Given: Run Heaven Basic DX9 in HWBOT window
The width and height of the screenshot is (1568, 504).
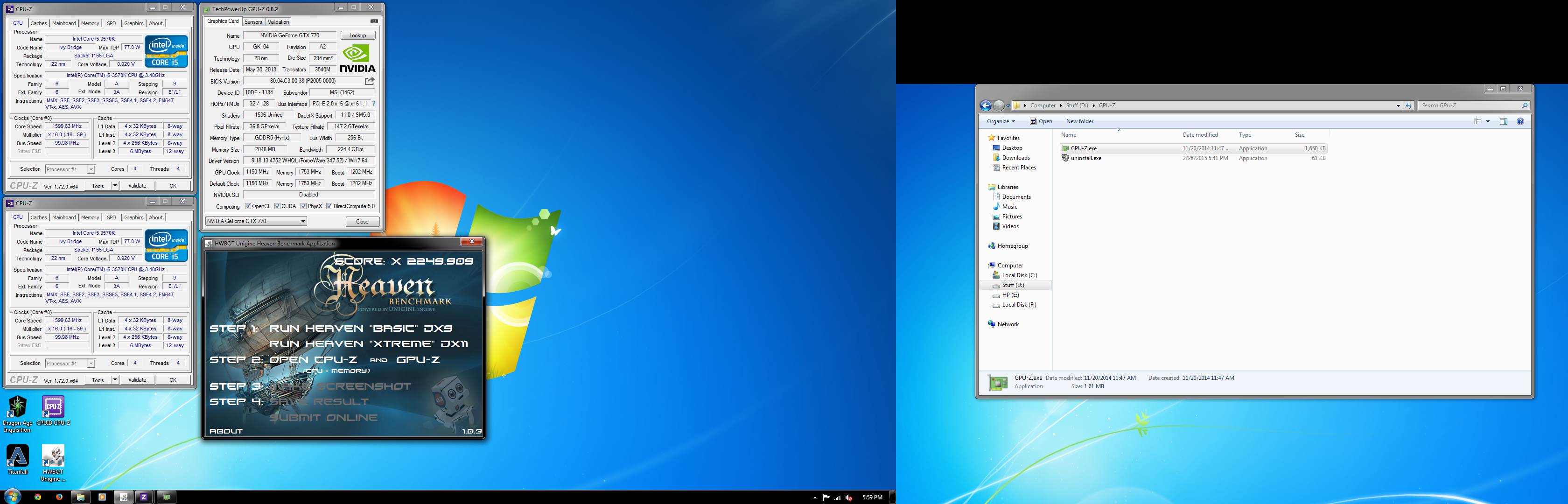Looking at the screenshot, I should (361, 329).
